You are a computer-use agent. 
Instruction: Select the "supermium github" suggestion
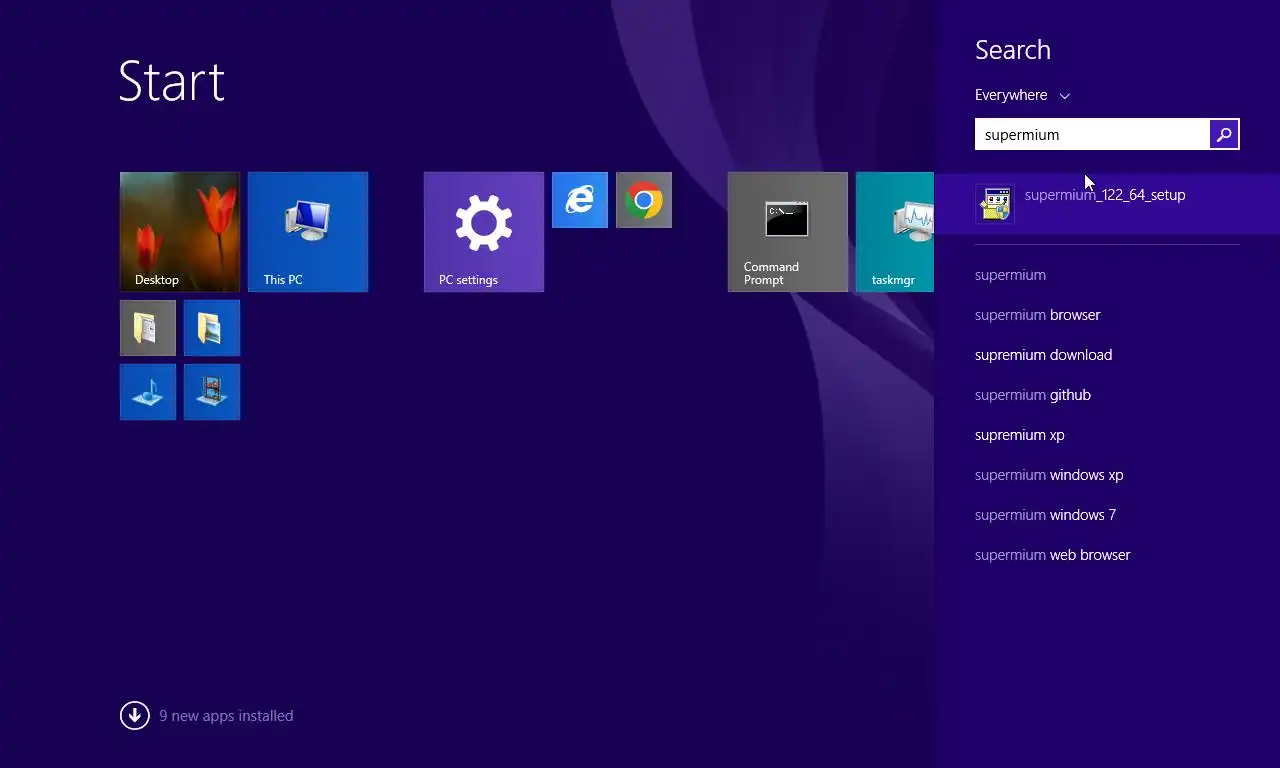point(1032,395)
